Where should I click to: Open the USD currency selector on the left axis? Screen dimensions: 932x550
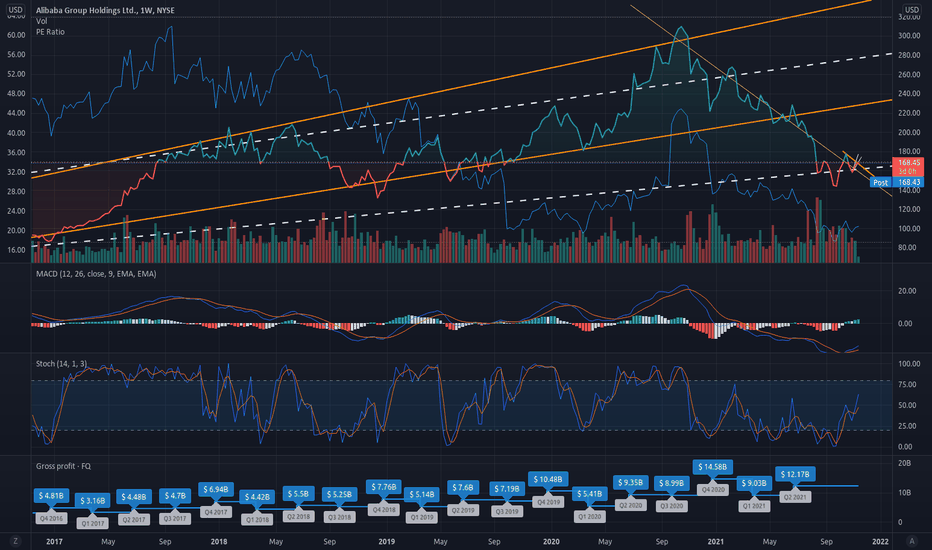[15, 10]
